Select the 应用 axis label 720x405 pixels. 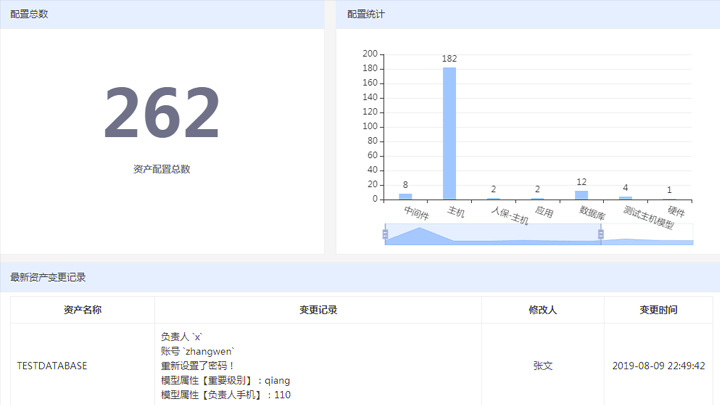click(x=544, y=212)
